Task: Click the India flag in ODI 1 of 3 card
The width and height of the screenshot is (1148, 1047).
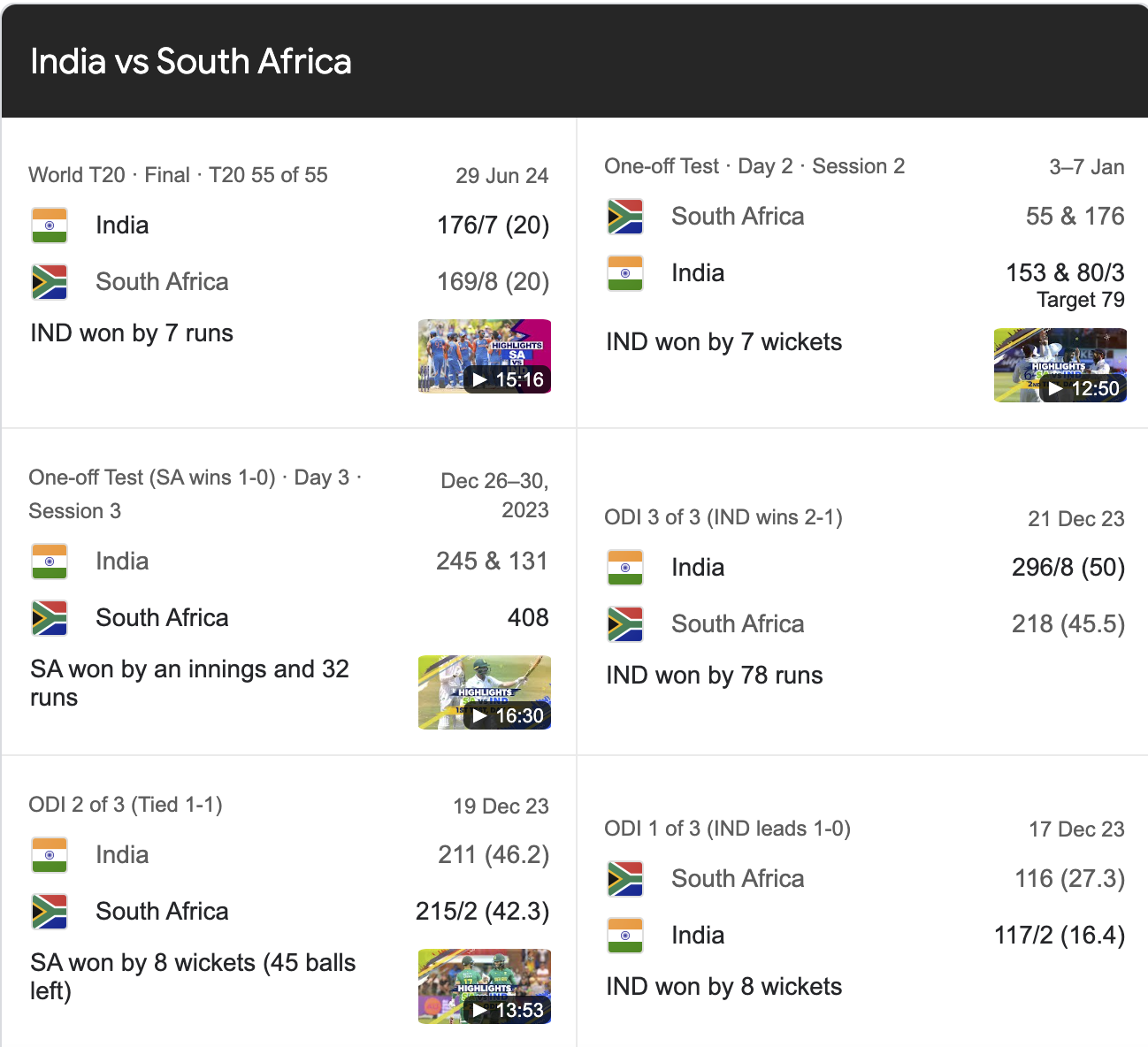Action: 625,935
